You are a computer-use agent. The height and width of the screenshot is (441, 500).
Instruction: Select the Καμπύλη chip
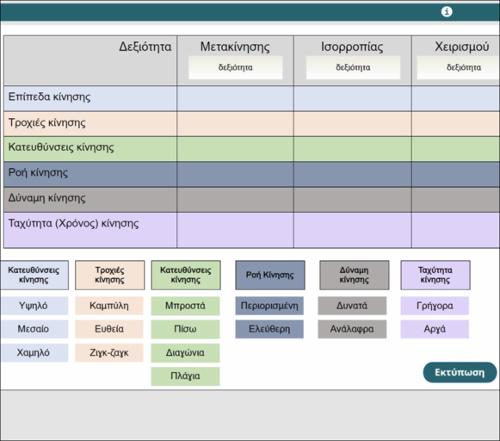tap(109, 306)
